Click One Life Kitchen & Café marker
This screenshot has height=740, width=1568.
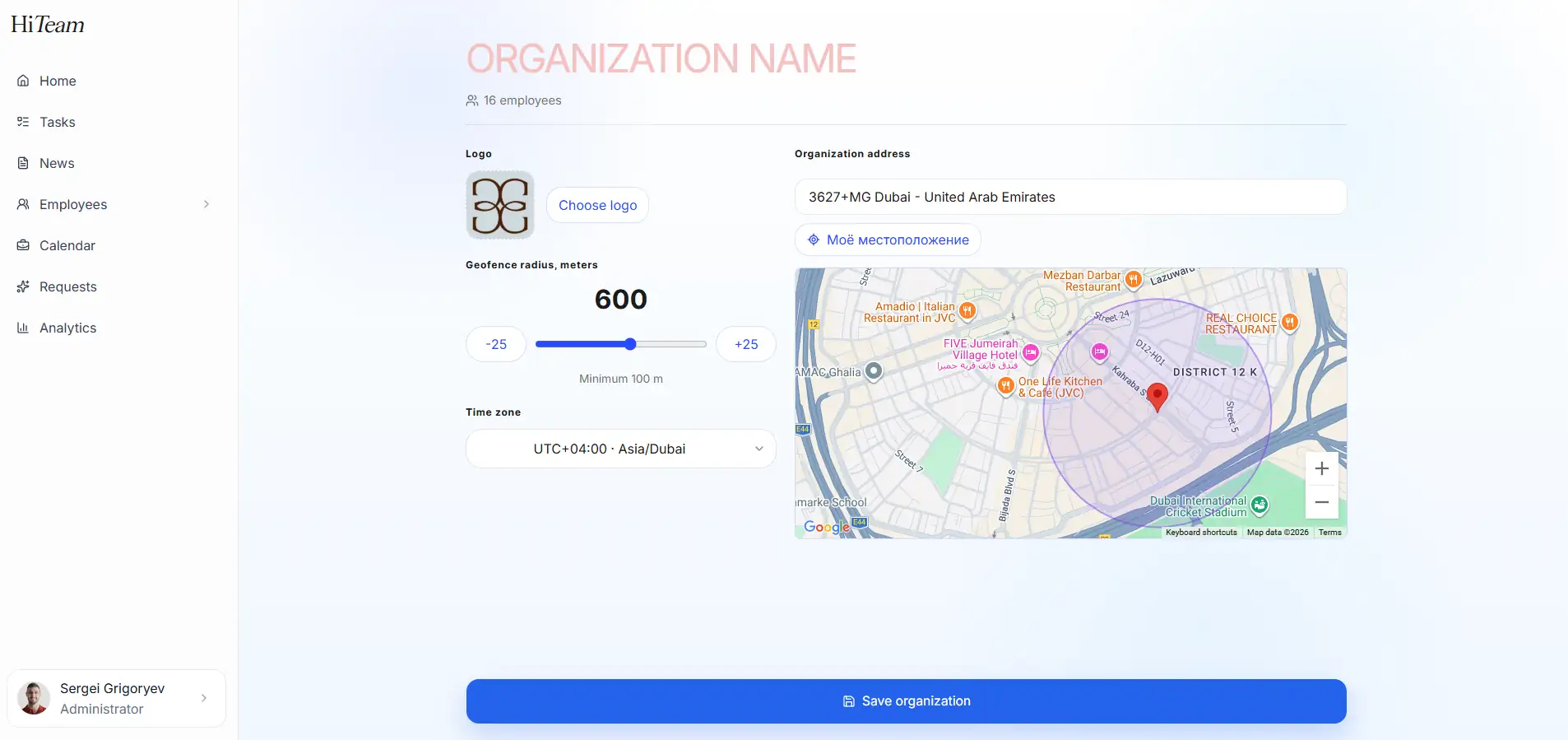coord(1005,386)
